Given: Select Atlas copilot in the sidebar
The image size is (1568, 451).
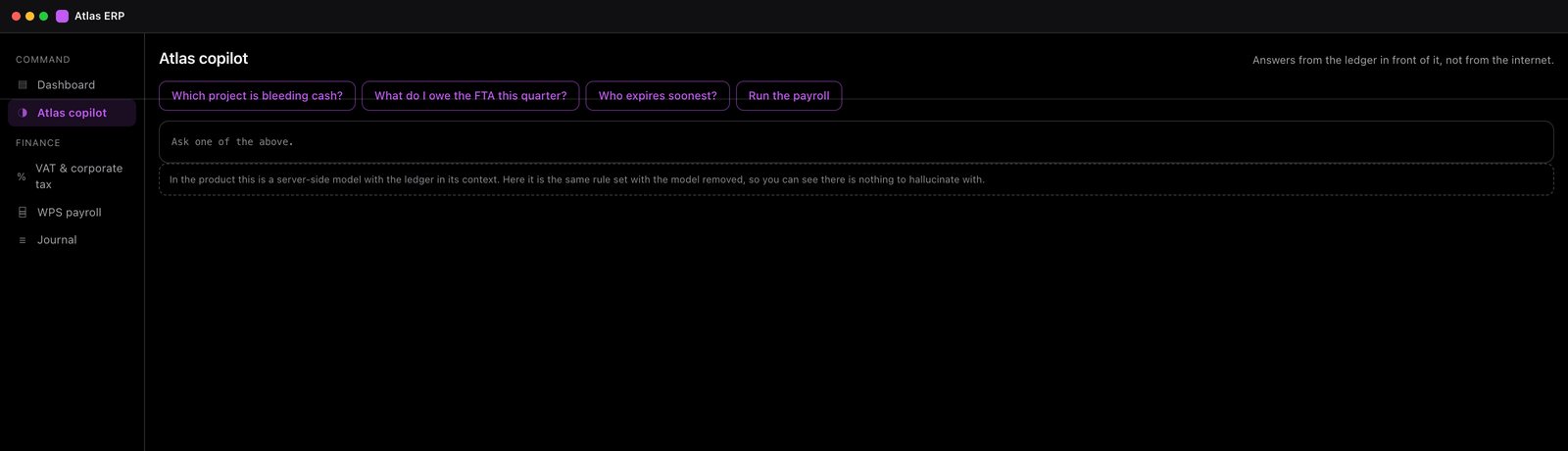Looking at the screenshot, I should (72, 113).
